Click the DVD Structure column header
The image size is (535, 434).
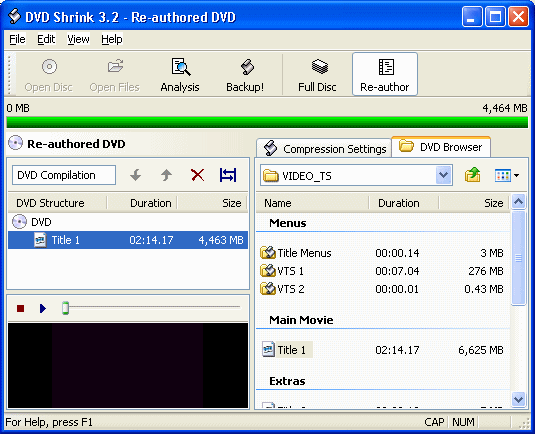pos(57,203)
